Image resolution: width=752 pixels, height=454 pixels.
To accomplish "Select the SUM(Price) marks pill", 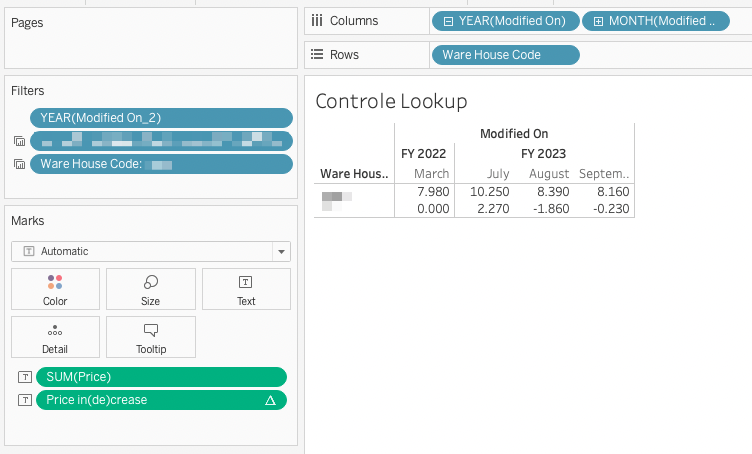I will coord(161,377).
